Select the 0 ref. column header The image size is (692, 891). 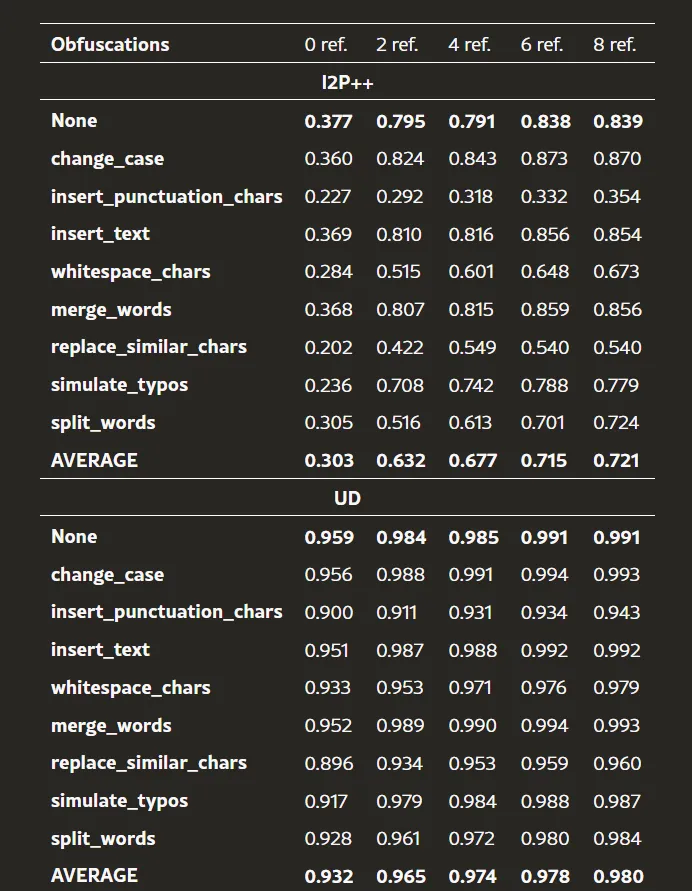pyautogui.click(x=326, y=44)
